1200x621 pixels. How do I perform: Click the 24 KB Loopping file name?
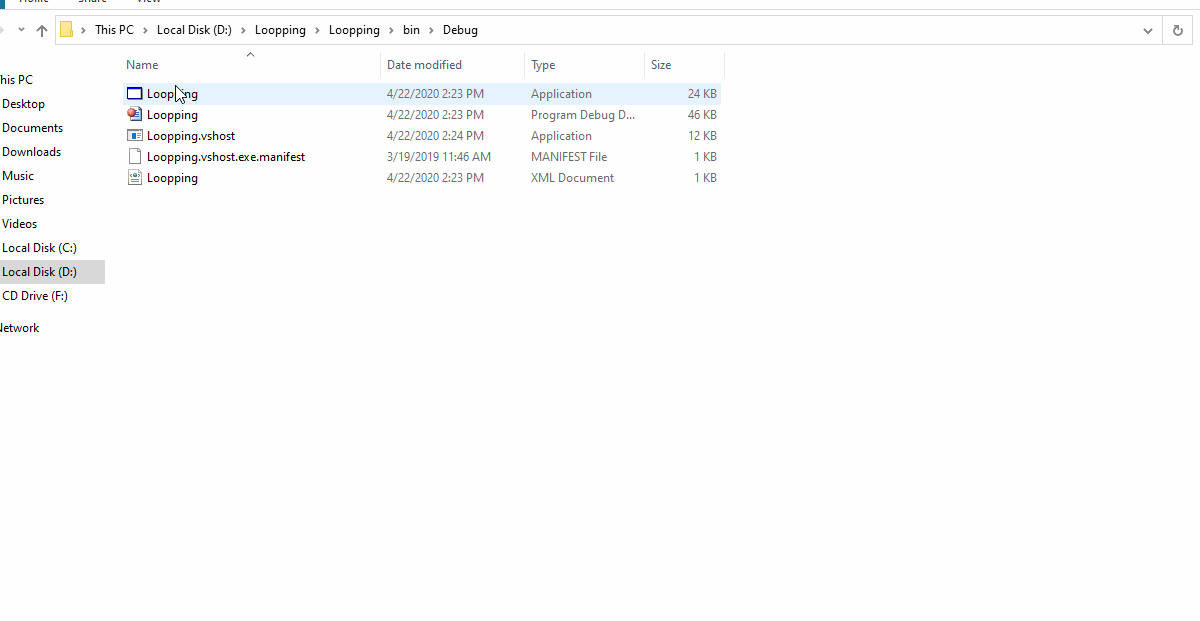[x=172, y=94]
